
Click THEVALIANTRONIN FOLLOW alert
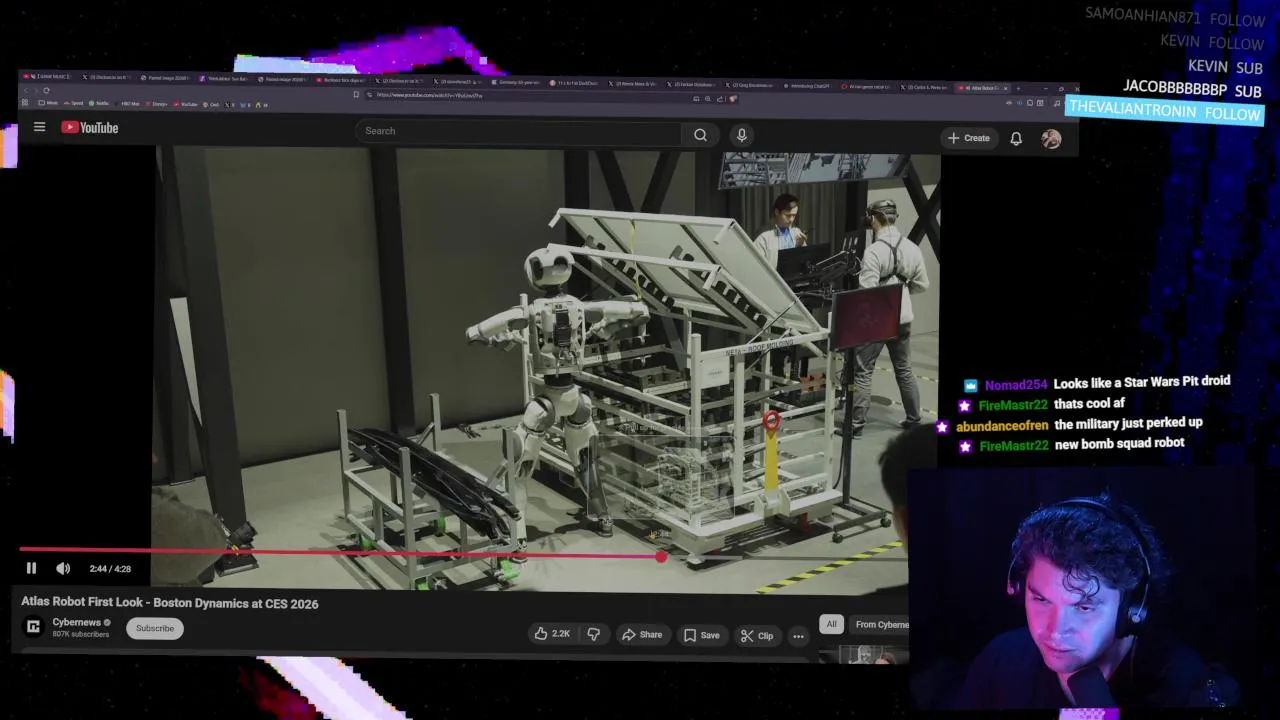coord(1165,112)
